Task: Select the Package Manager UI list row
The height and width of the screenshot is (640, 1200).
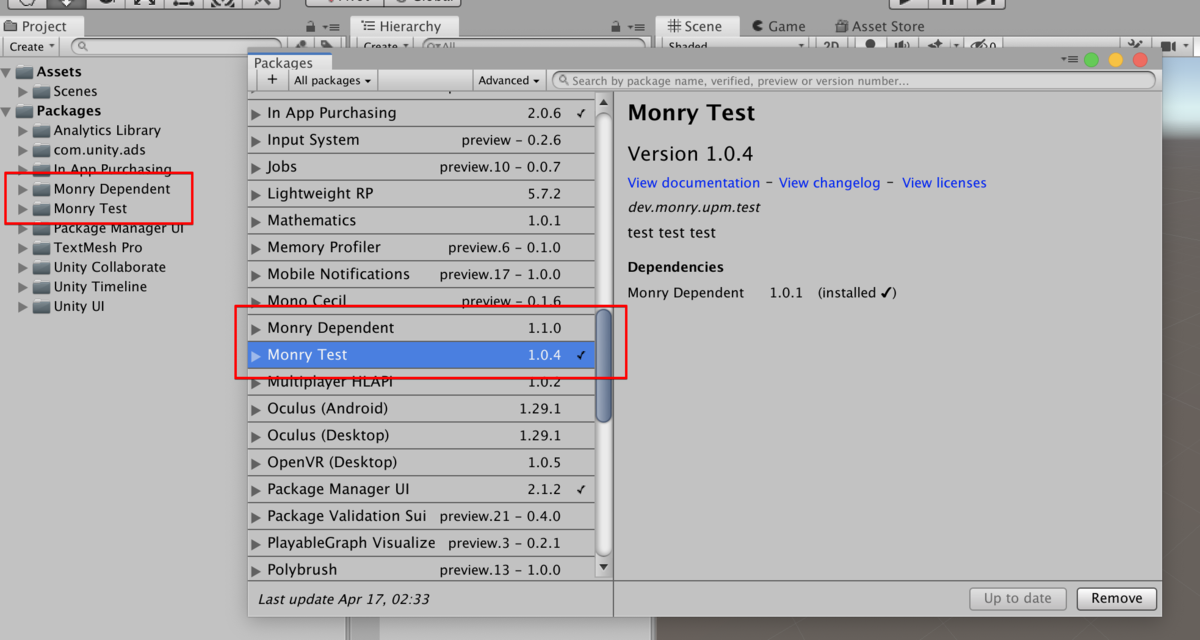Action: (421, 490)
